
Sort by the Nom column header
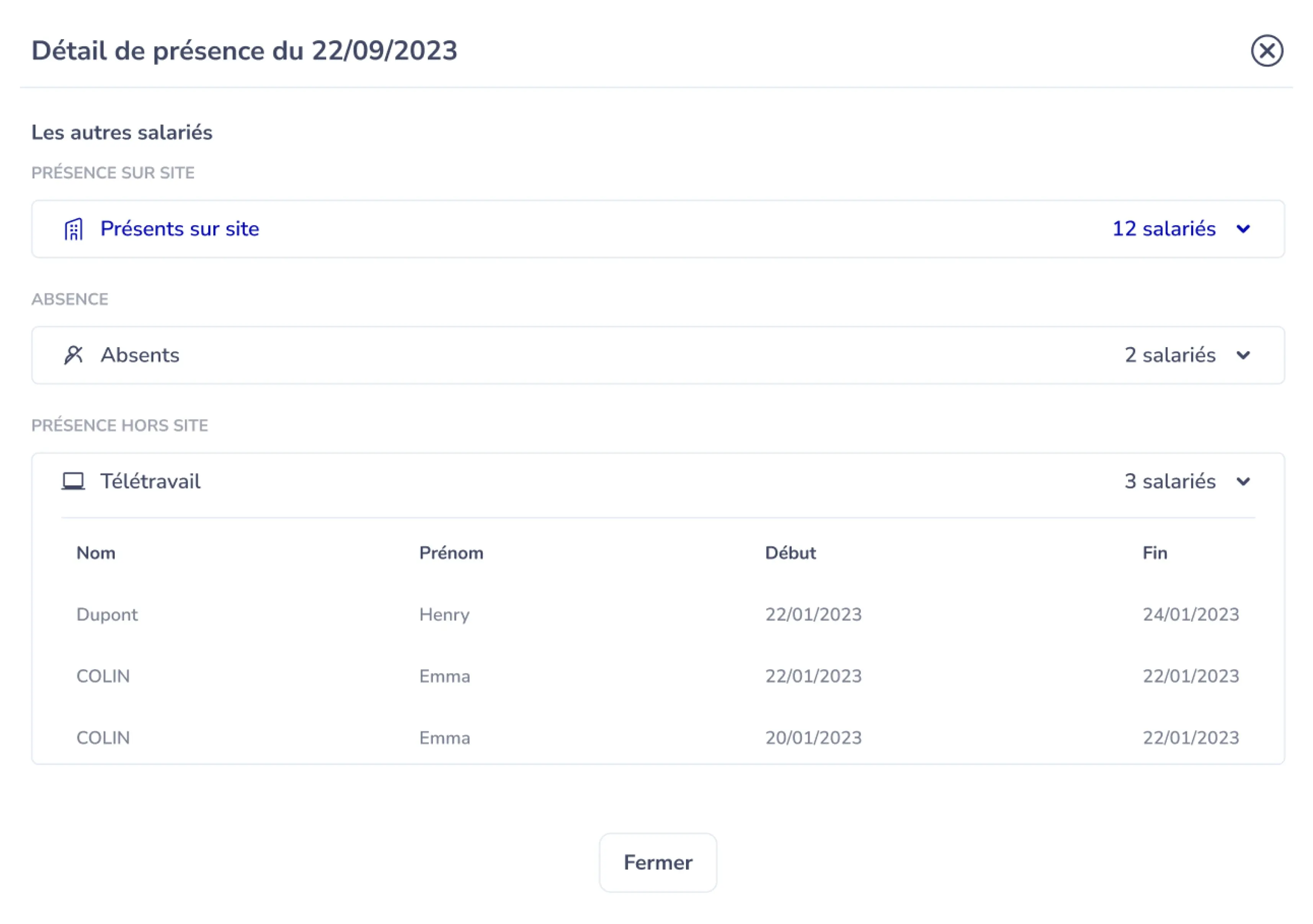pyautogui.click(x=96, y=553)
